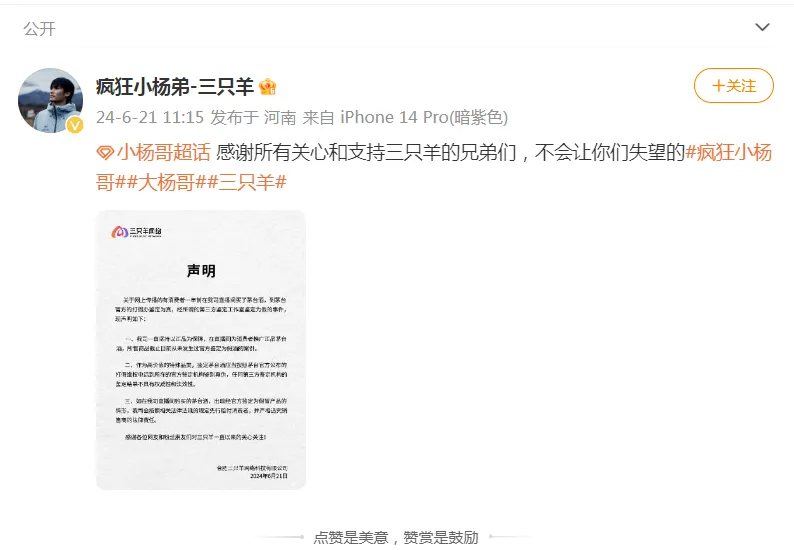Screen dimensions: 794x550
Task: Open the post timestamp 24-6-21 11:15
Action: (x=150, y=117)
